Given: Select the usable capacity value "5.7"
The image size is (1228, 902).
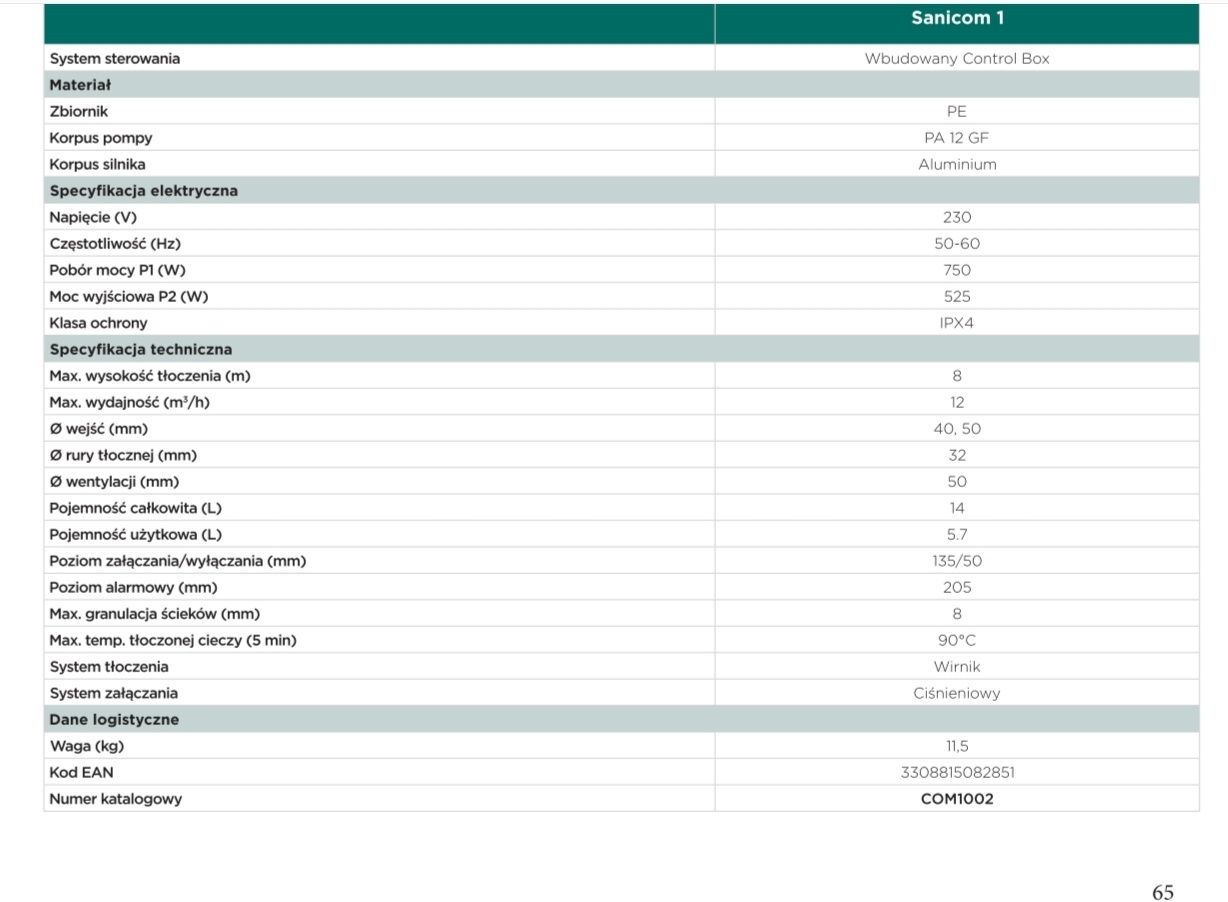Looking at the screenshot, I should [x=957, y=535].
